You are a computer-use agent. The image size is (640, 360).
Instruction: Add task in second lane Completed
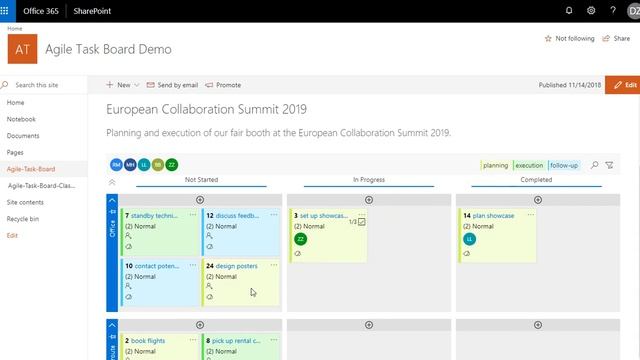(x=538, y=325)
